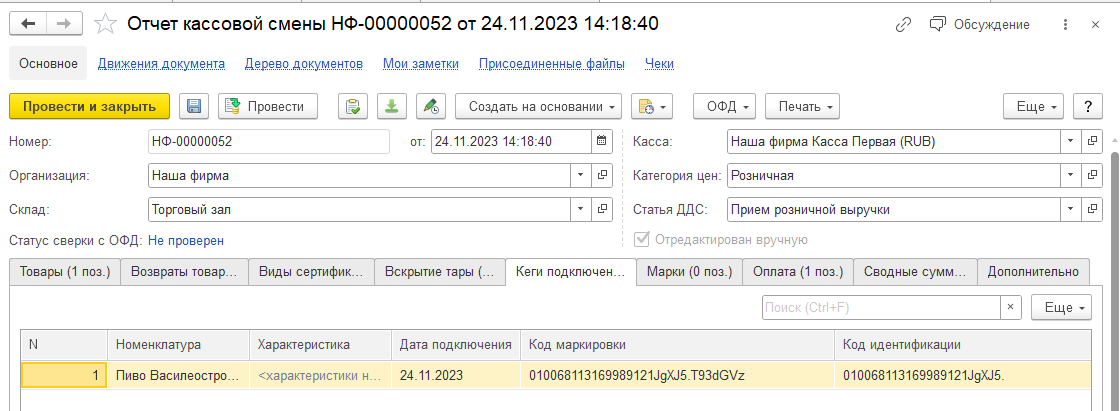The image size is (1120, 411).
Task: Expand the 'ОФД' dropdown button
Action: click(725, 106)
